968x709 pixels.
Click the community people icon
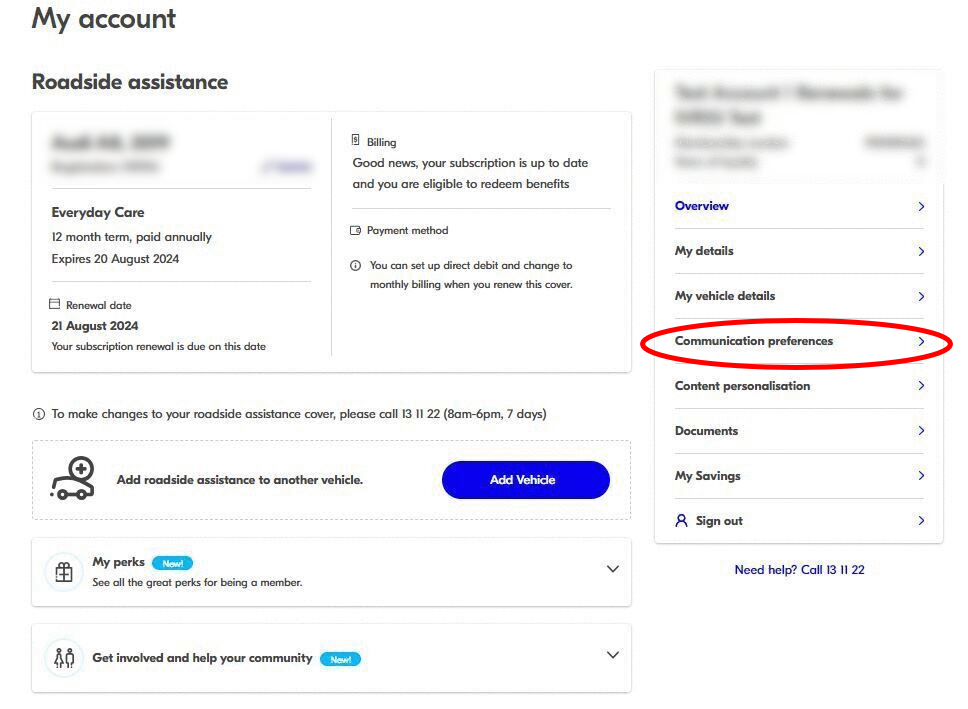pos(64,658)
